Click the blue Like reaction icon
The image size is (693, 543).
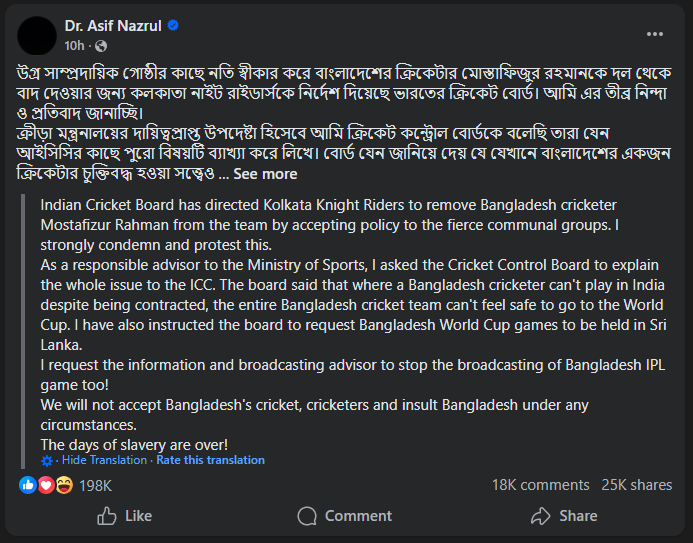click(27, 485)
